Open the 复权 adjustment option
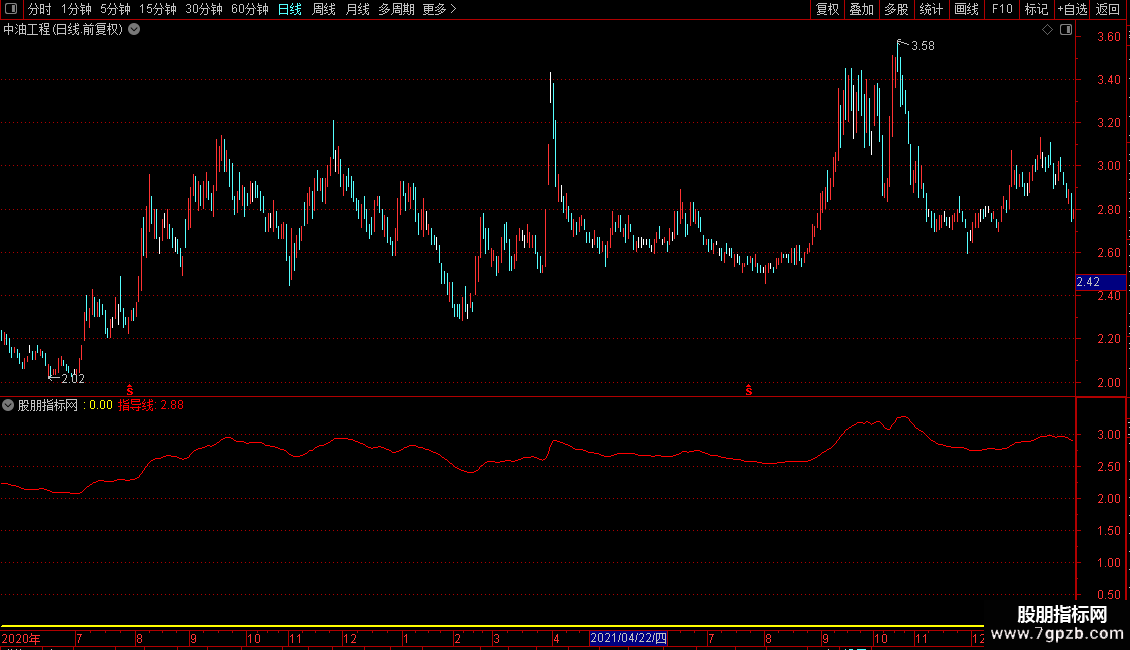 click(827, 9)
